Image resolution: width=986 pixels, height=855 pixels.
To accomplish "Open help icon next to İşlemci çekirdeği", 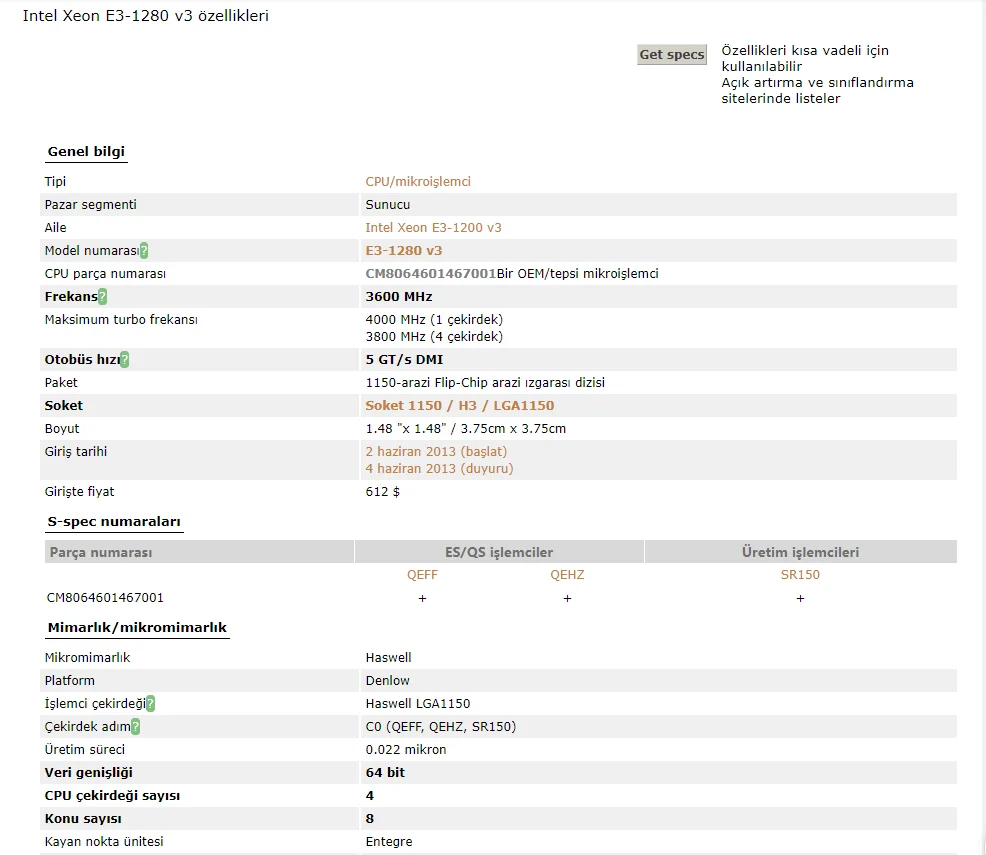I will (150, 703).
